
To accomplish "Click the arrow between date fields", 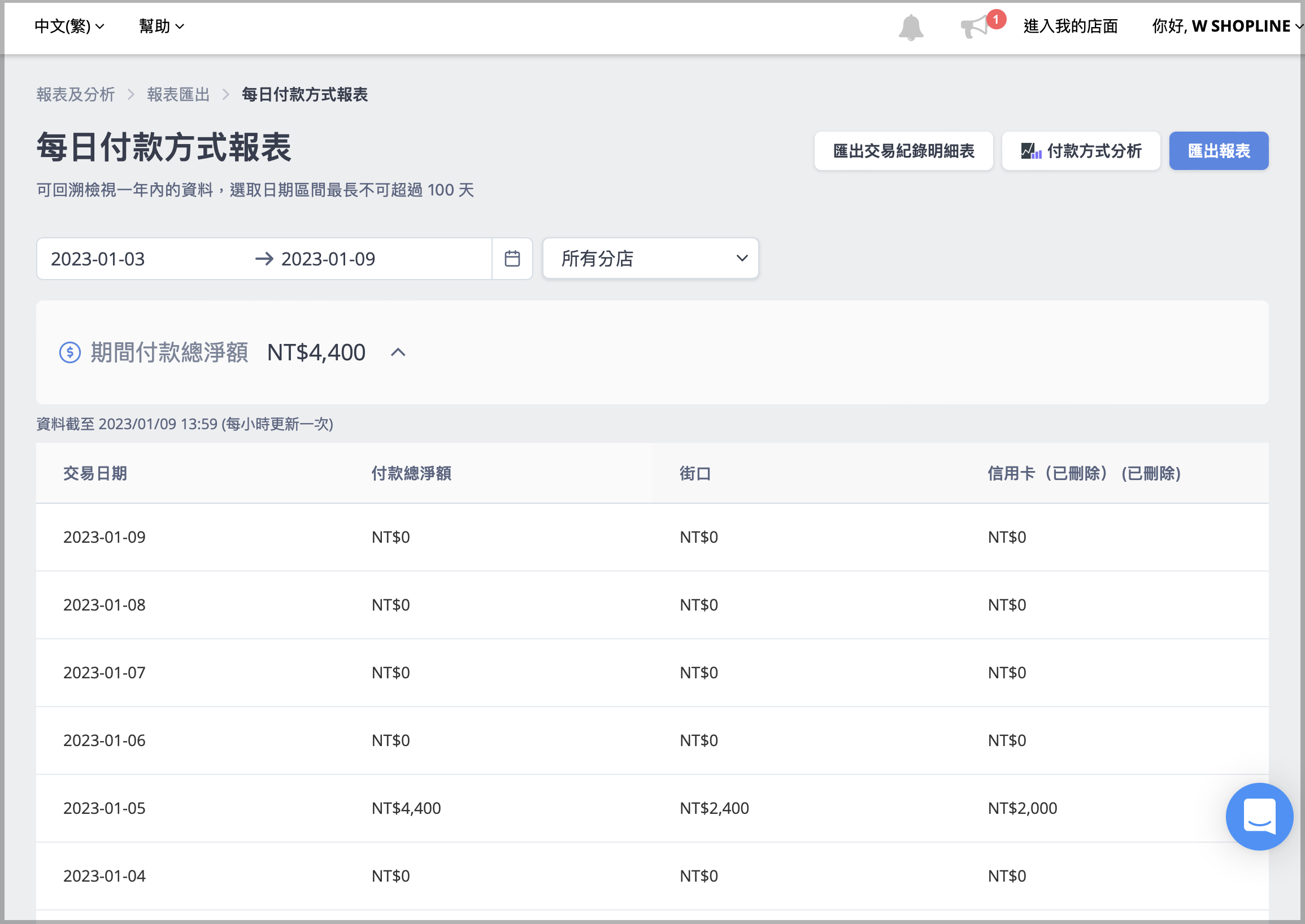I will (x=264, y=259).
